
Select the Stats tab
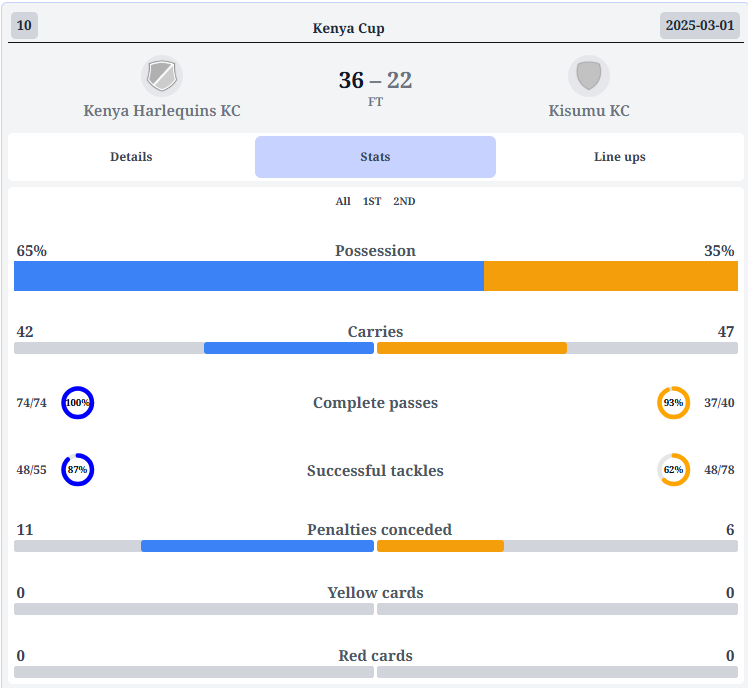click(x=375, y=157)
